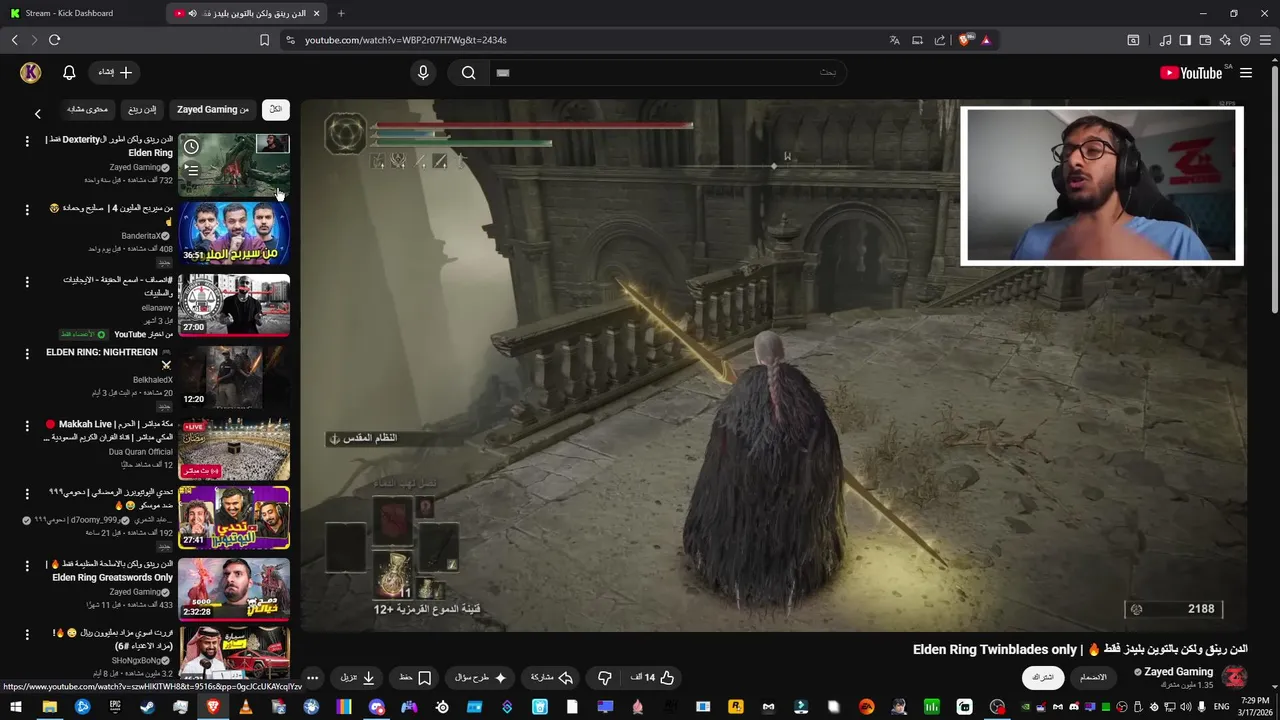
Task: Click the youtube.com address bar URL
Action: pos(406,40)
